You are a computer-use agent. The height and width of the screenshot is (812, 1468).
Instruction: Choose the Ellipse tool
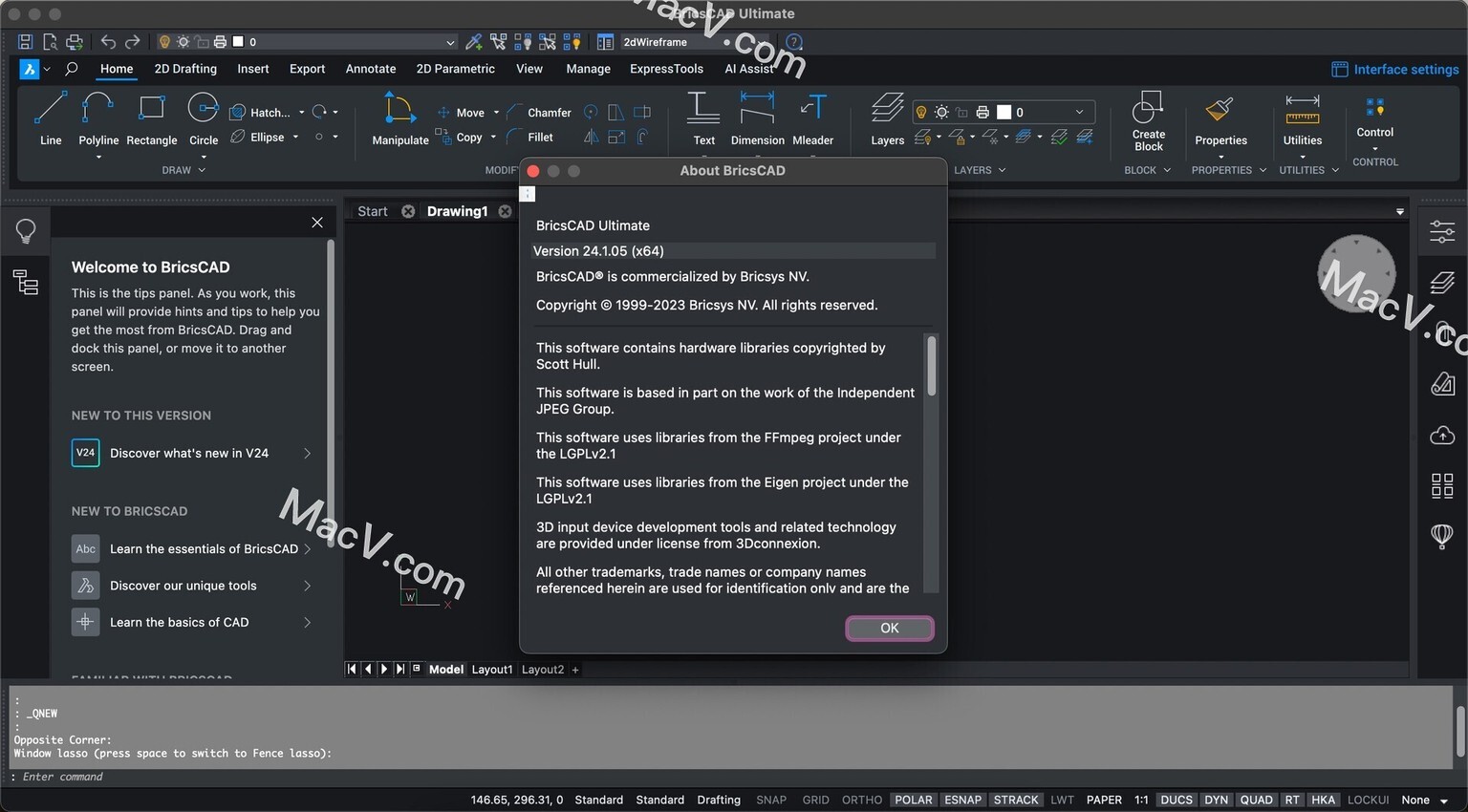coord(258,138)
